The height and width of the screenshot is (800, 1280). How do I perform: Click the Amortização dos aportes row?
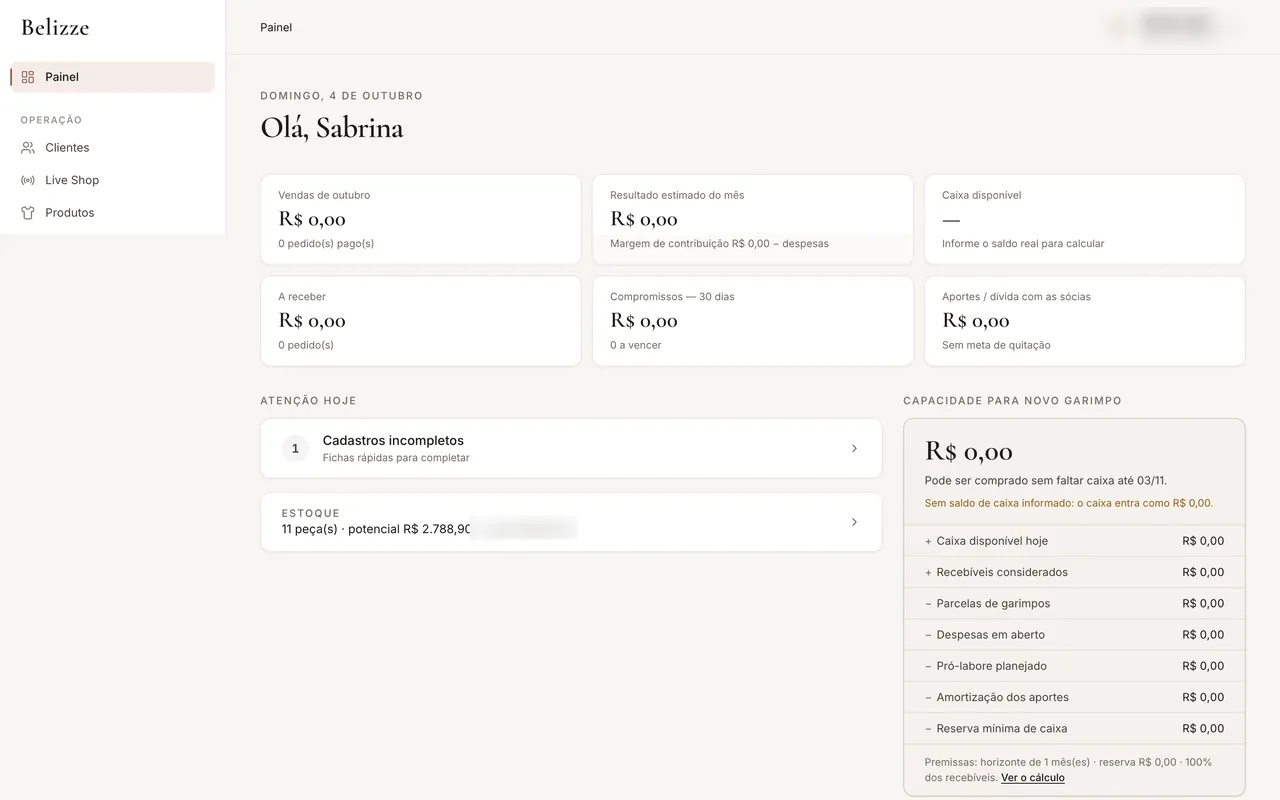point(1074,697)
